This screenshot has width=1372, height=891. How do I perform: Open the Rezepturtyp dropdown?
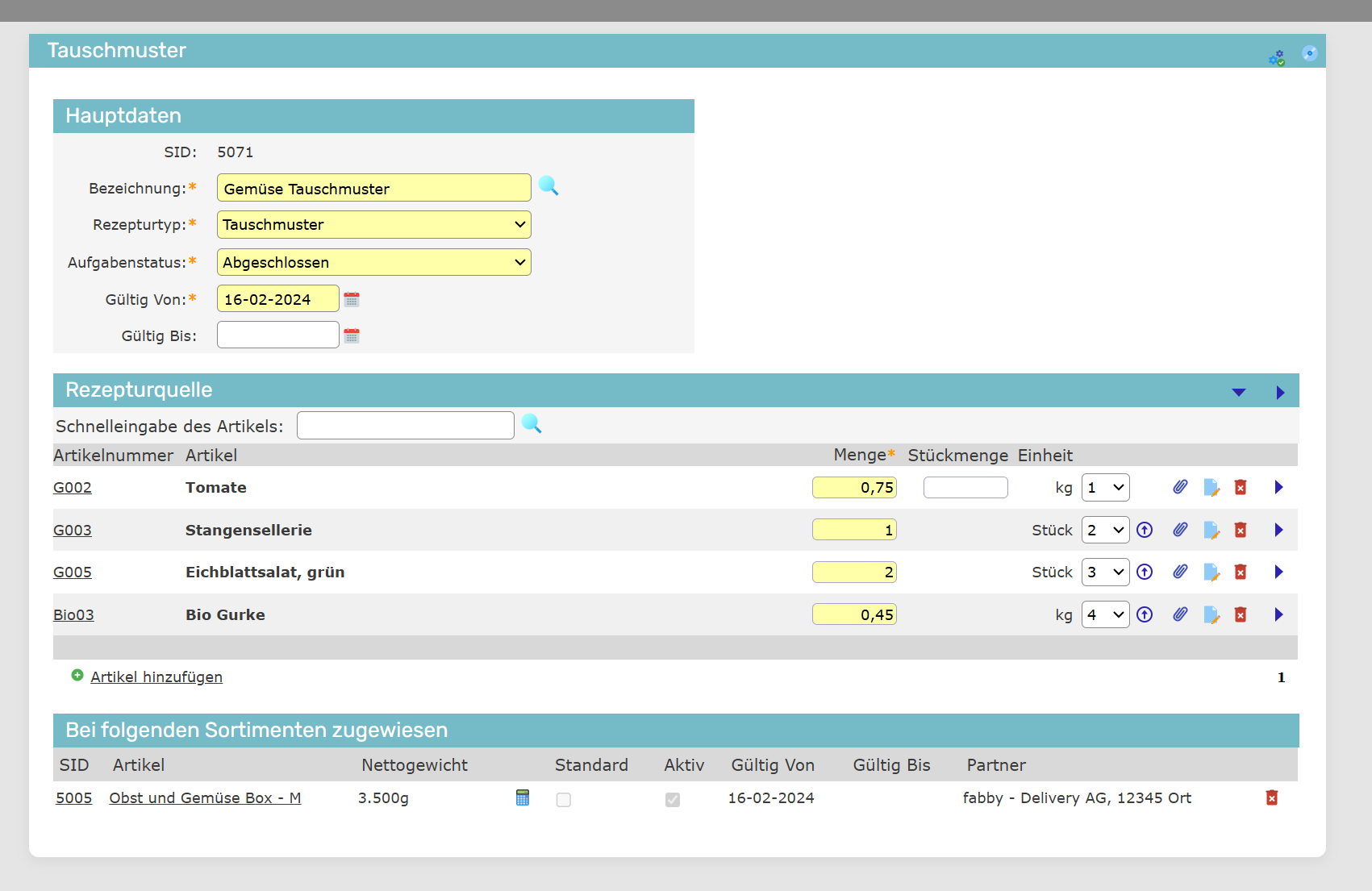(x=373, y=225)
